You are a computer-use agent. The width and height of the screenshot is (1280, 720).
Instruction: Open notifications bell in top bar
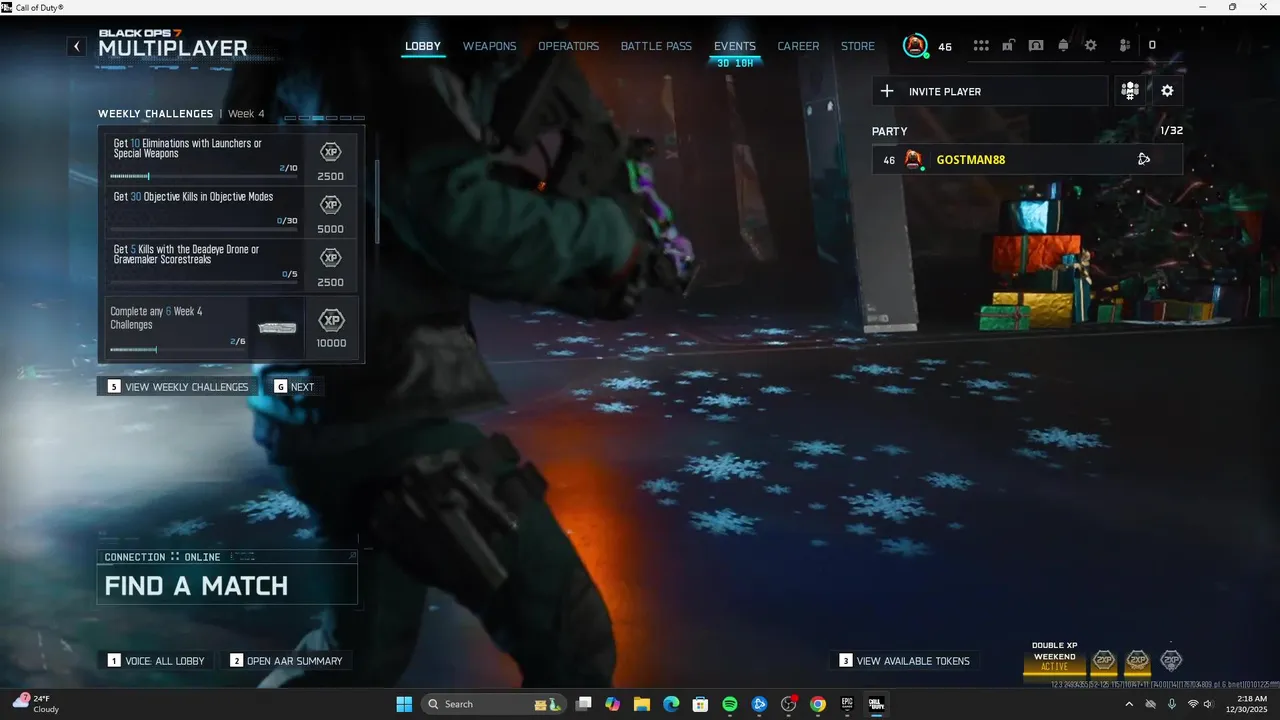click(1063, 46)
